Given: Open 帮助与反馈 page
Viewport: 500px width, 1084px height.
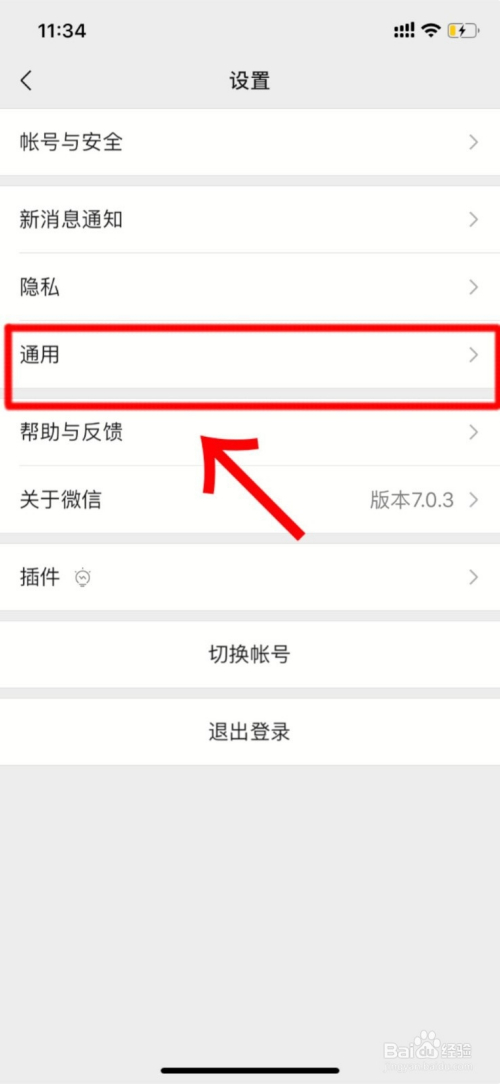Looking at the screenshot, I should (250, 433).
